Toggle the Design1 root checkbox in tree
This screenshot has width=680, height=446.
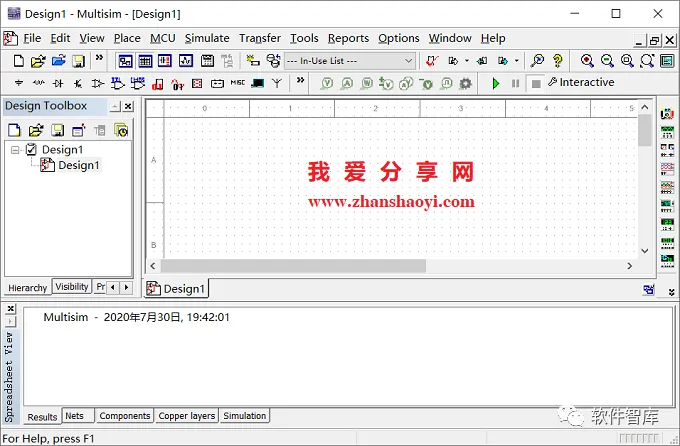point(31,150)
